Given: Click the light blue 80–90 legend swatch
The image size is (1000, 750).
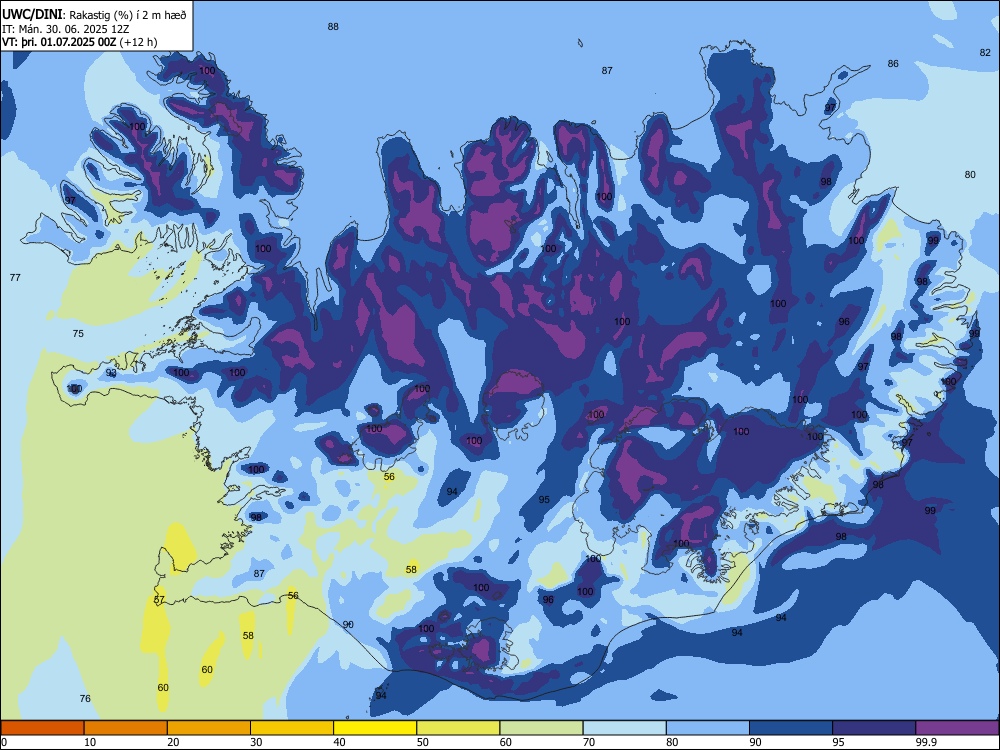Looking at the screenshot, I should [x=708, y=728].
